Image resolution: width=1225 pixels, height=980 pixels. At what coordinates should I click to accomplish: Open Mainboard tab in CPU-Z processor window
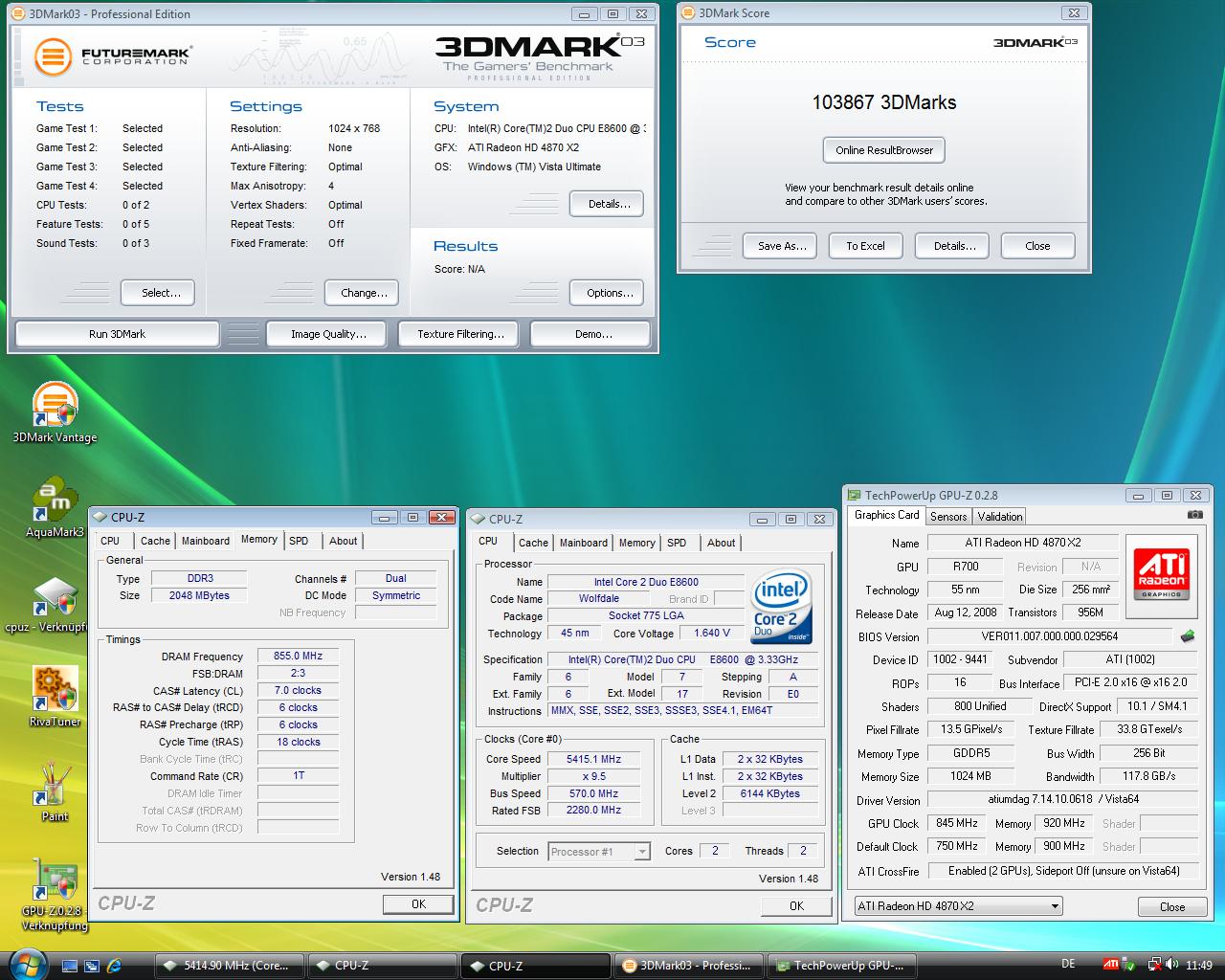[x=584, y=544]
